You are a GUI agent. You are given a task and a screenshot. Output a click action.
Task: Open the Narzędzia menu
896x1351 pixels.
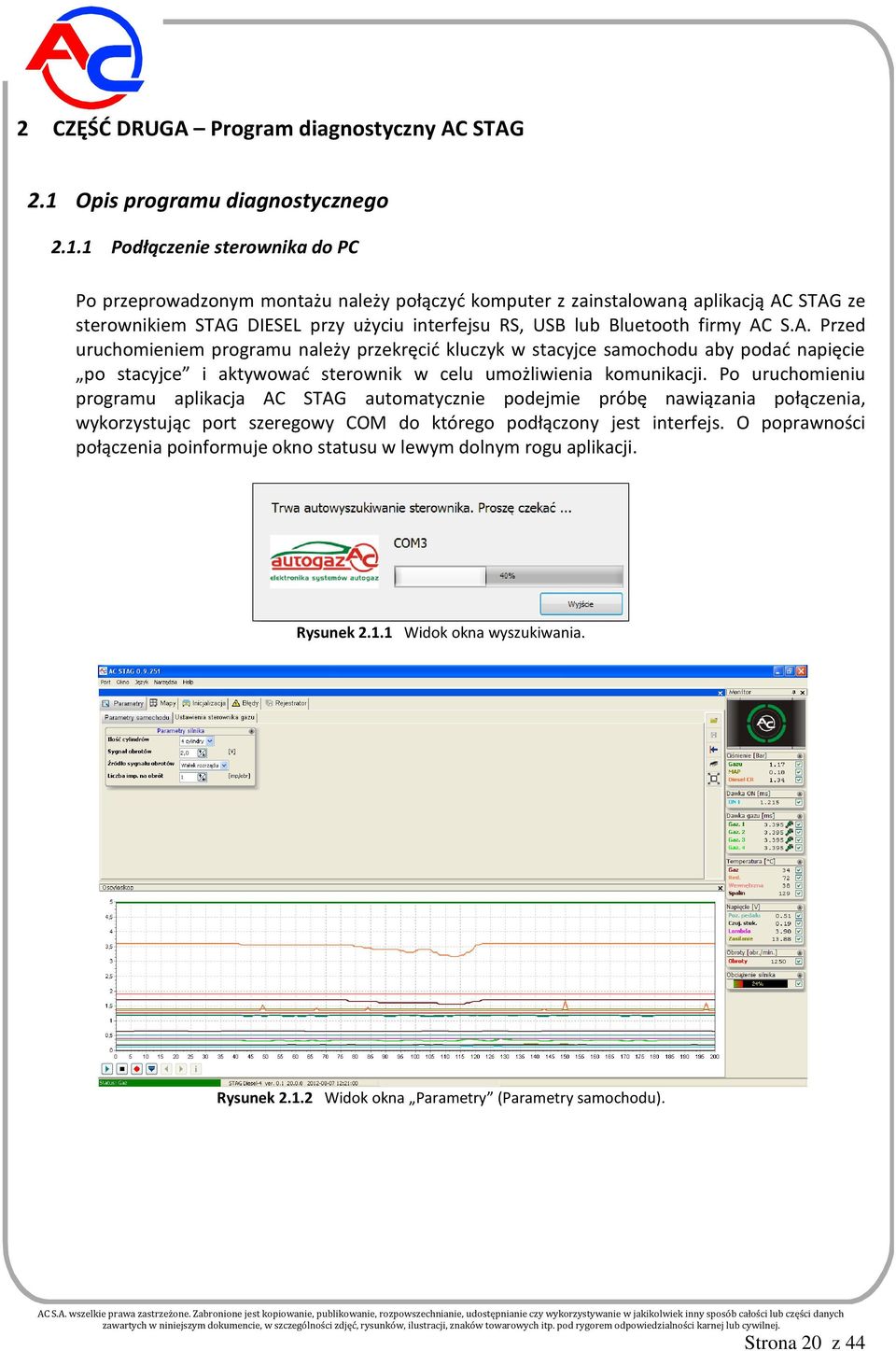click(x=165, y=683)
